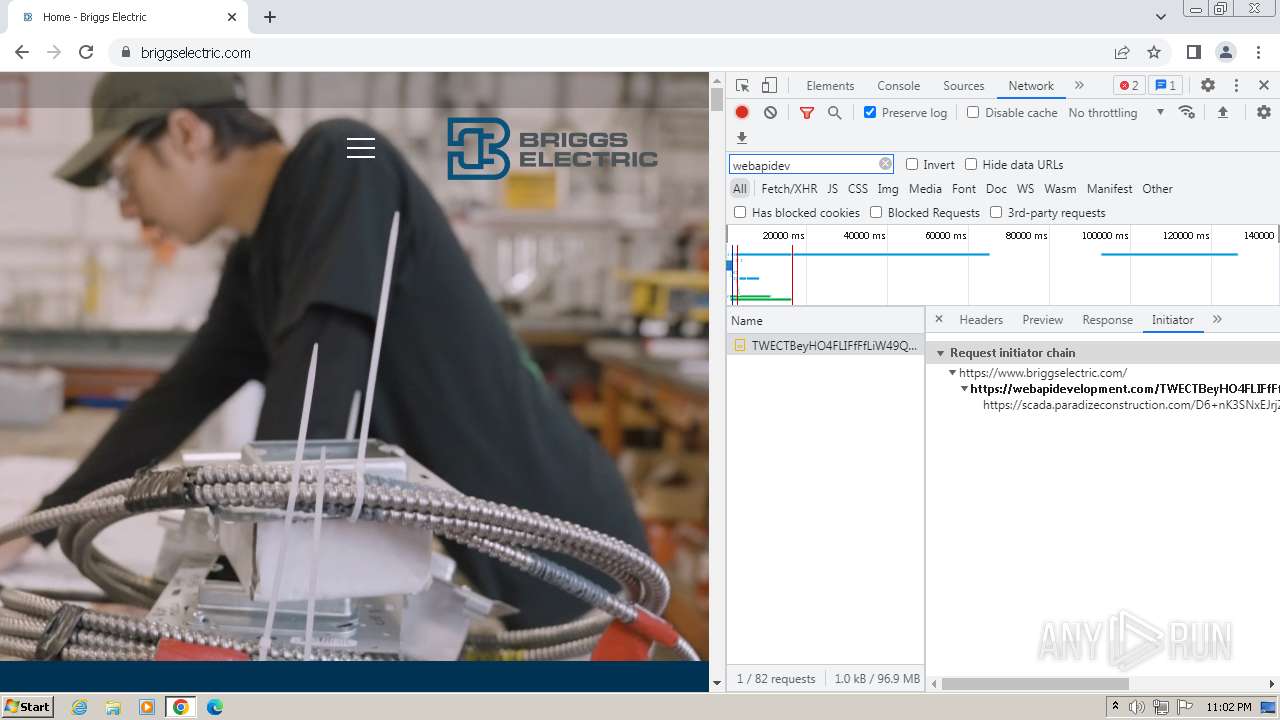Open the Chrome three-dot menu
This screenshot has height=720, width=1280.
(x=1258, y=52)
